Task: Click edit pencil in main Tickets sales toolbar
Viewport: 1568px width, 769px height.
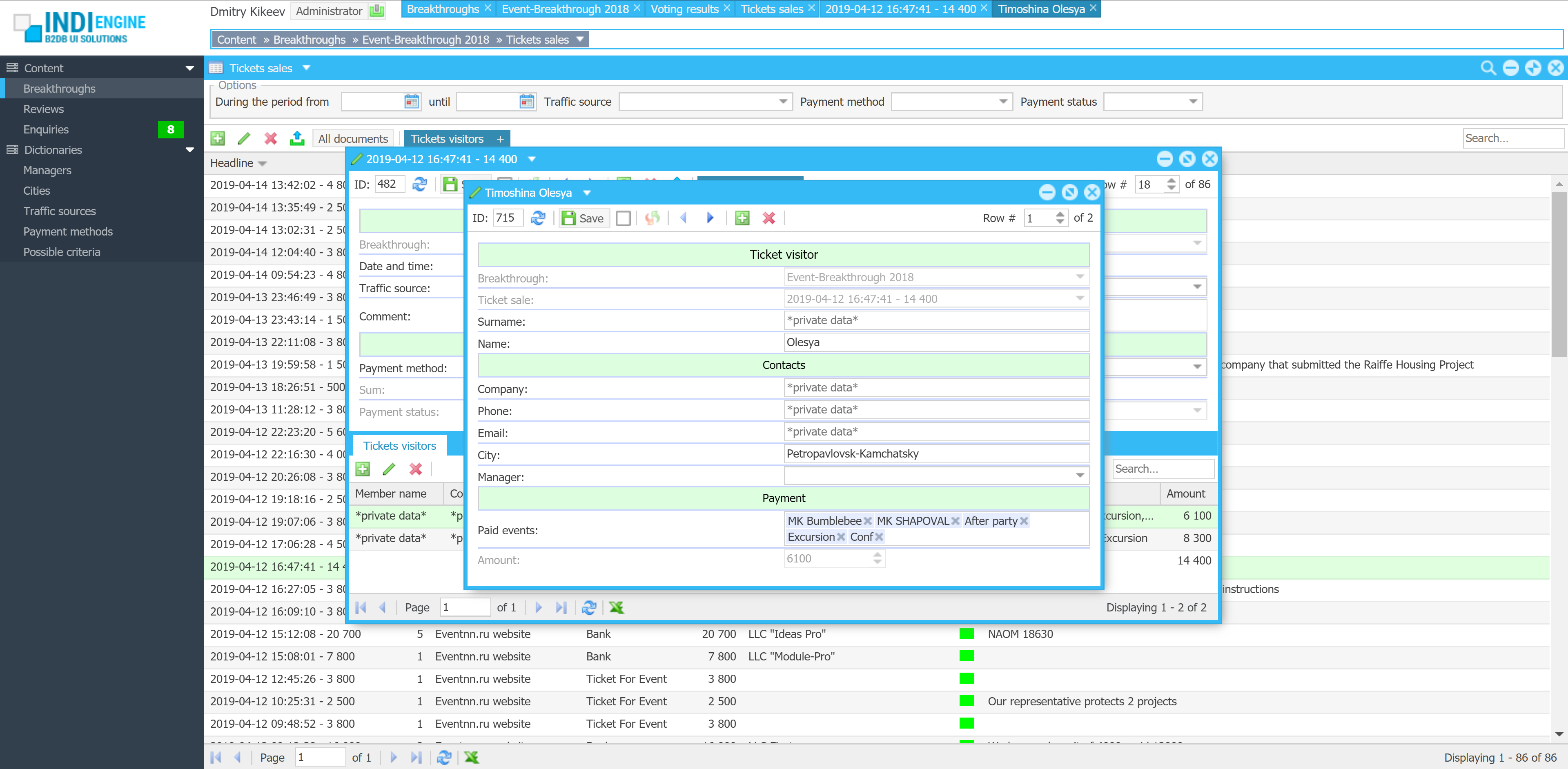Action: tap(244, 139)
